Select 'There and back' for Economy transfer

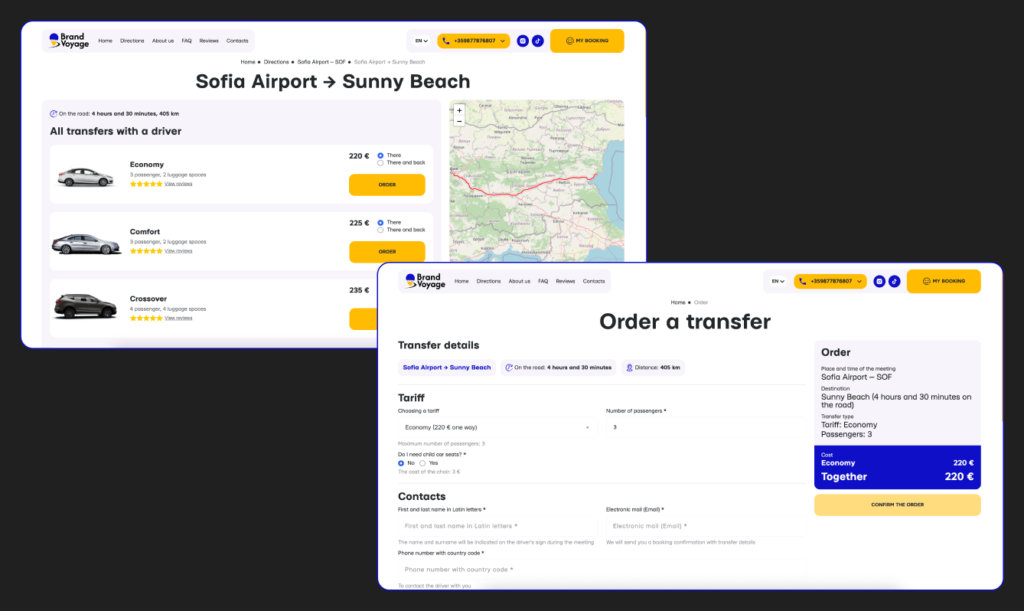pyautogui.click(x=381, y=163)
